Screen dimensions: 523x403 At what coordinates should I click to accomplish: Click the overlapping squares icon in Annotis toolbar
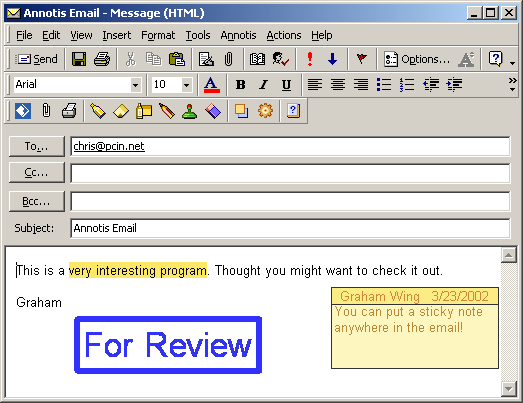(x=241, y=111)
